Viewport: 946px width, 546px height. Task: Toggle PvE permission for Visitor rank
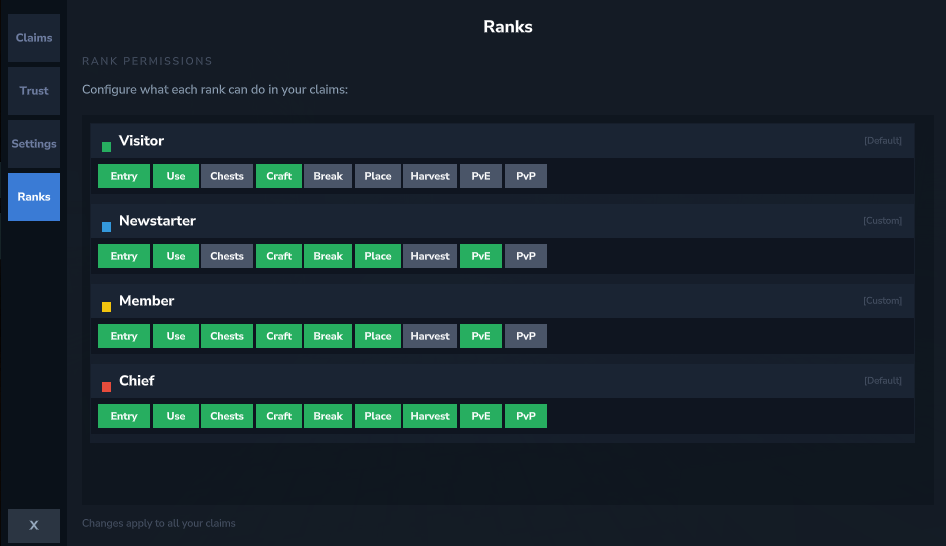(x=481, y=176)
